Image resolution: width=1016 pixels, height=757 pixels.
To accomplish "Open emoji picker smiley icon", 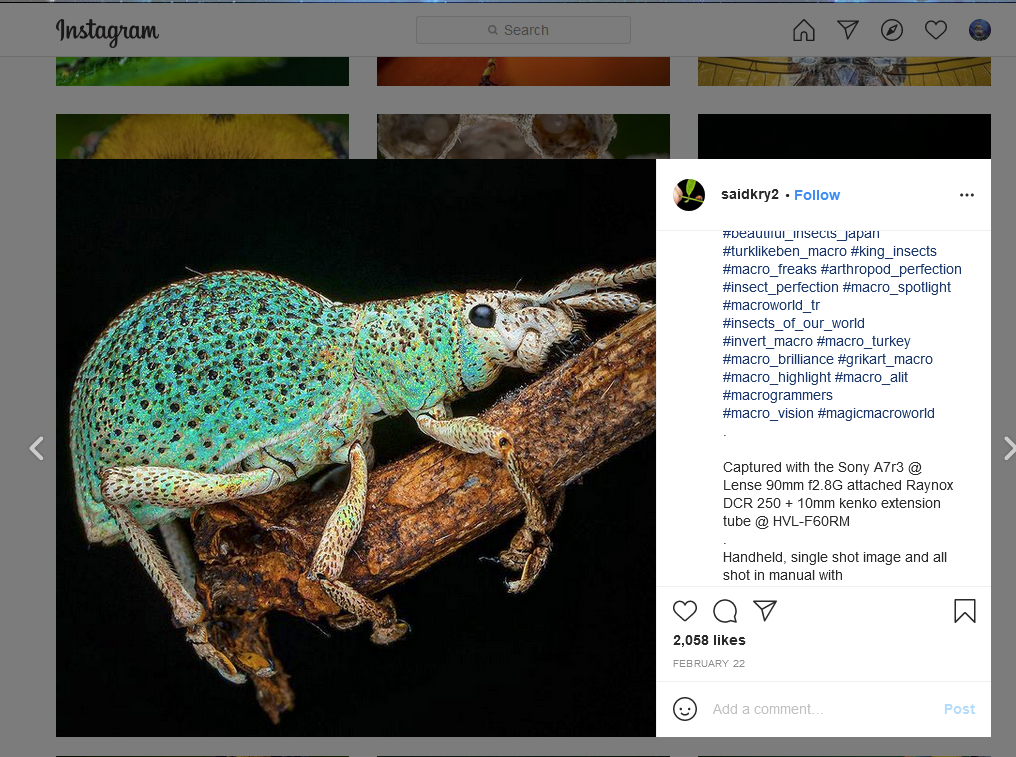I will tap(685, 709).
